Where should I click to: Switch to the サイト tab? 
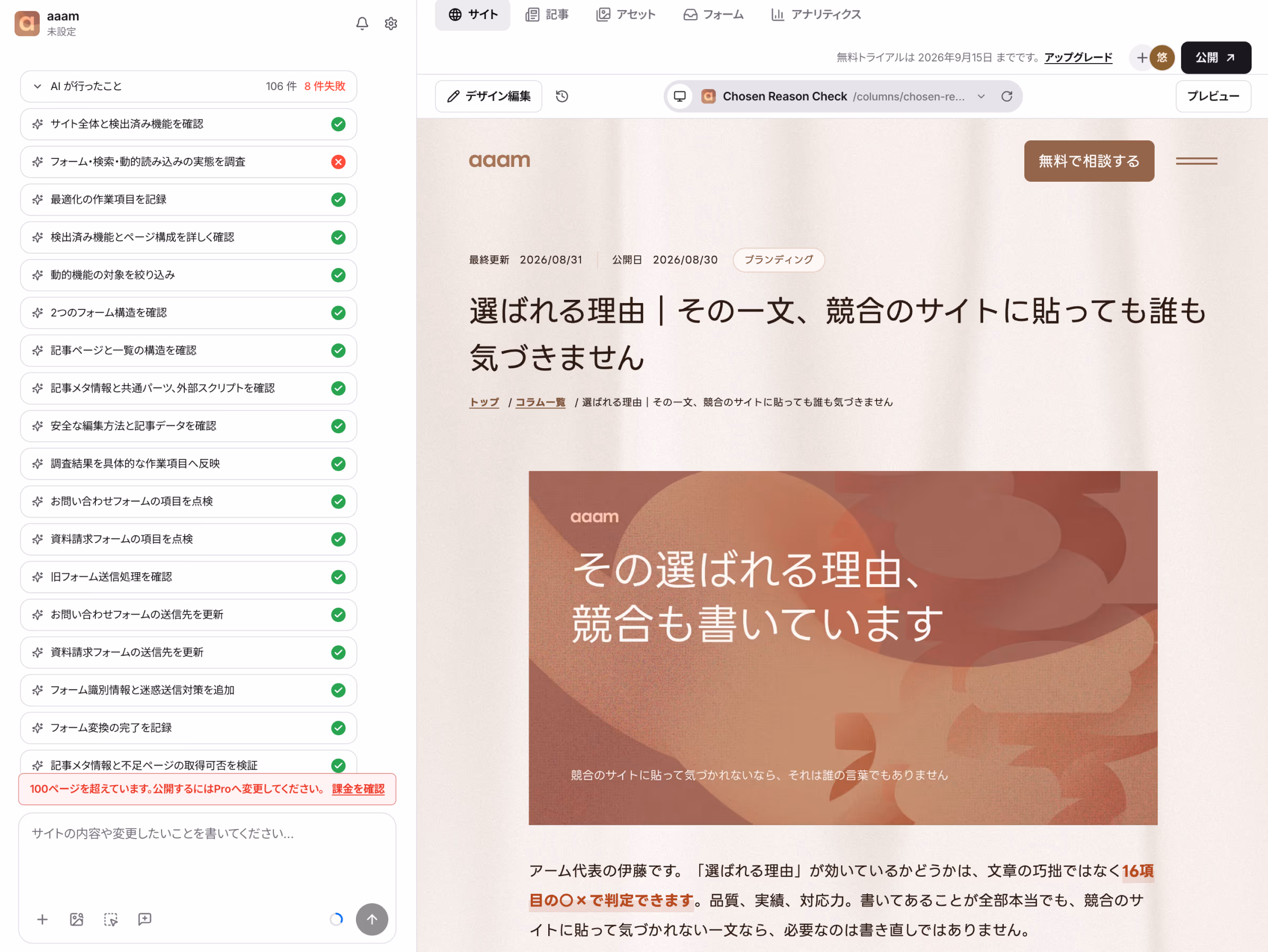click(x=472, y=14)
